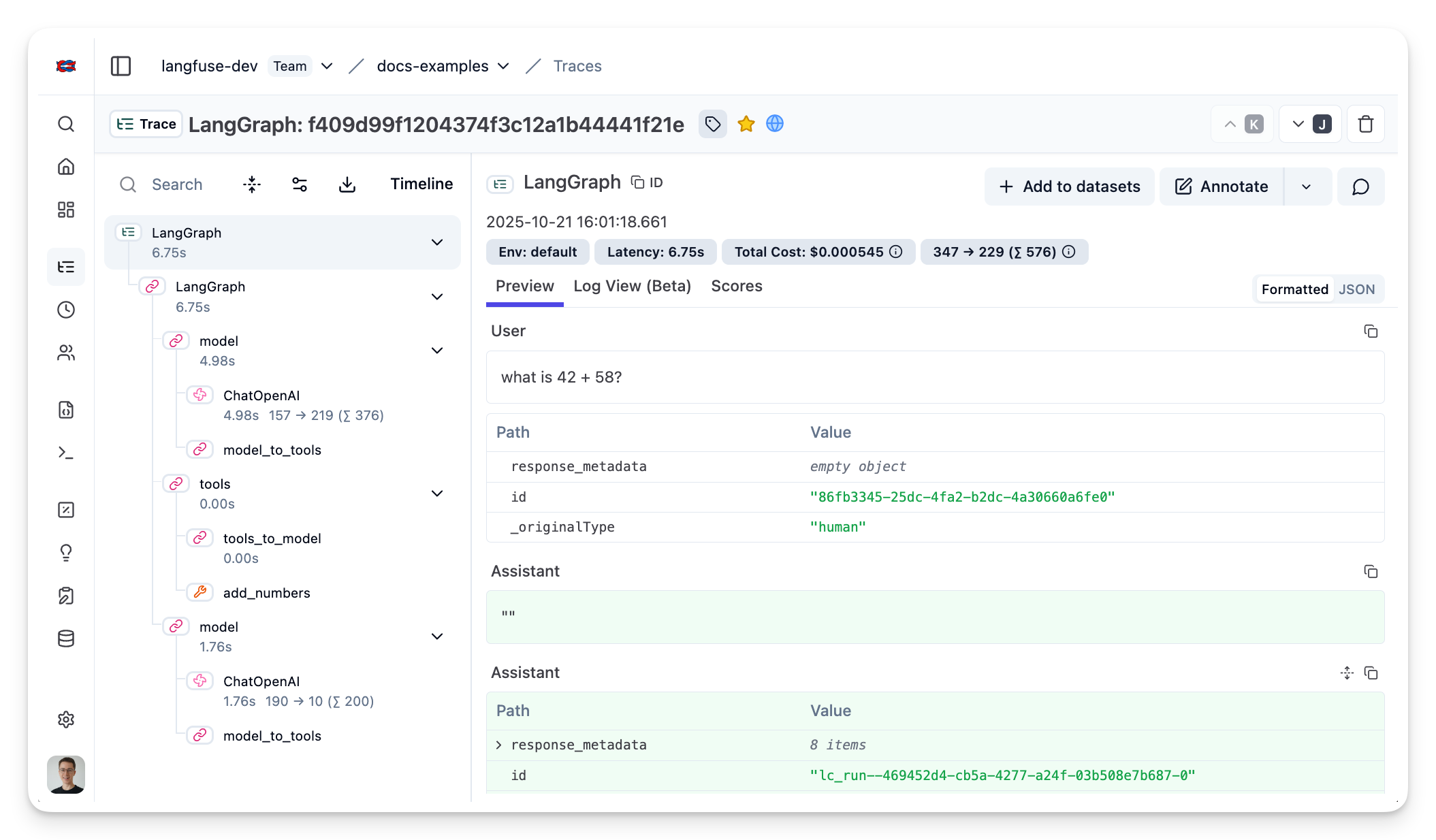Viewport: 1436px width, 840px height.
Task: Delete trace with trash icon
Action: 1365,125
